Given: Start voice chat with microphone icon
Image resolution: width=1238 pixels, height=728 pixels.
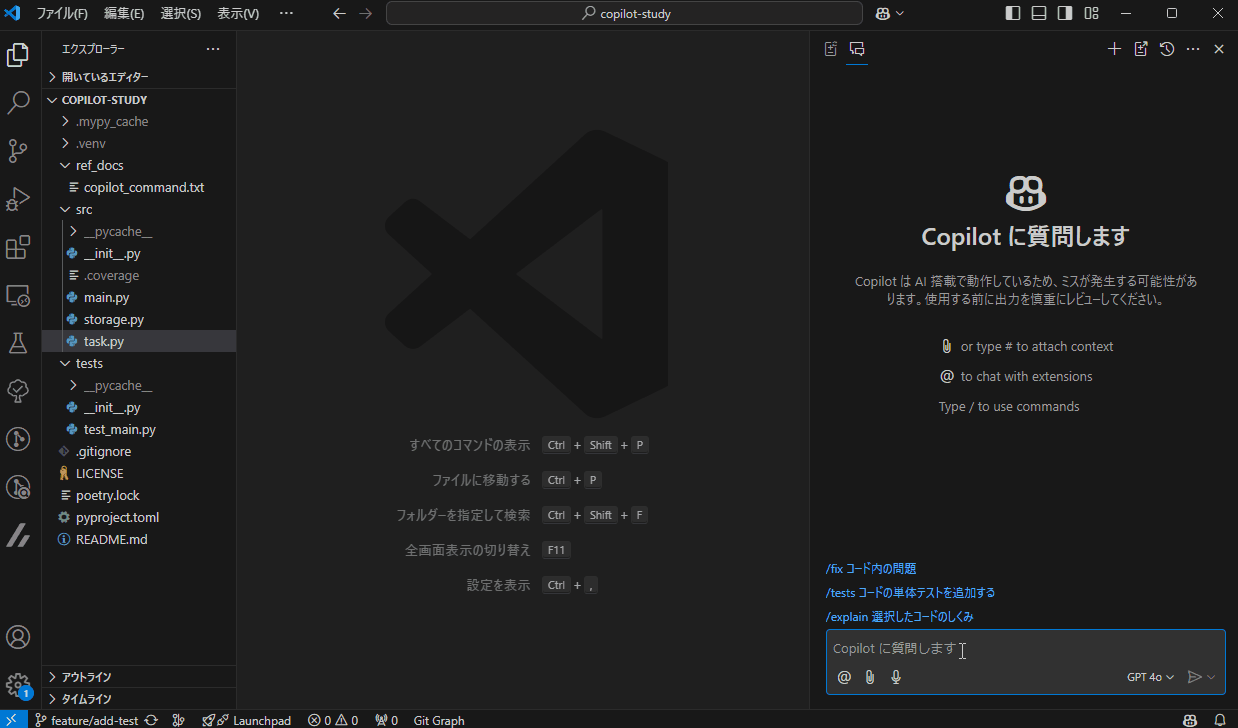Looking at the screenshot, I should 896,677.
